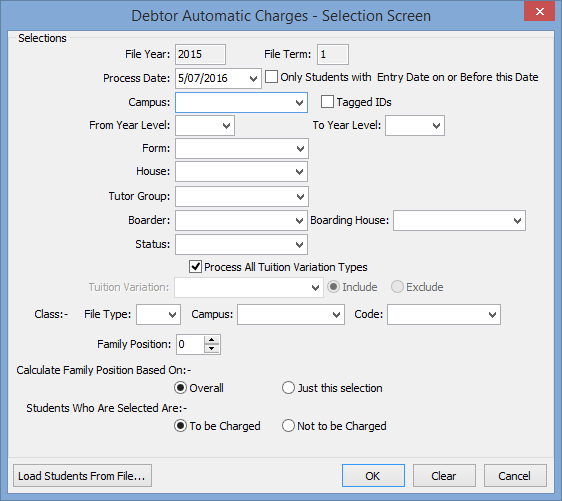Image resolution: width=562 pixels, height=501 pixels.
Task: Click the Load Students From File button
Action: click(82, 476)
